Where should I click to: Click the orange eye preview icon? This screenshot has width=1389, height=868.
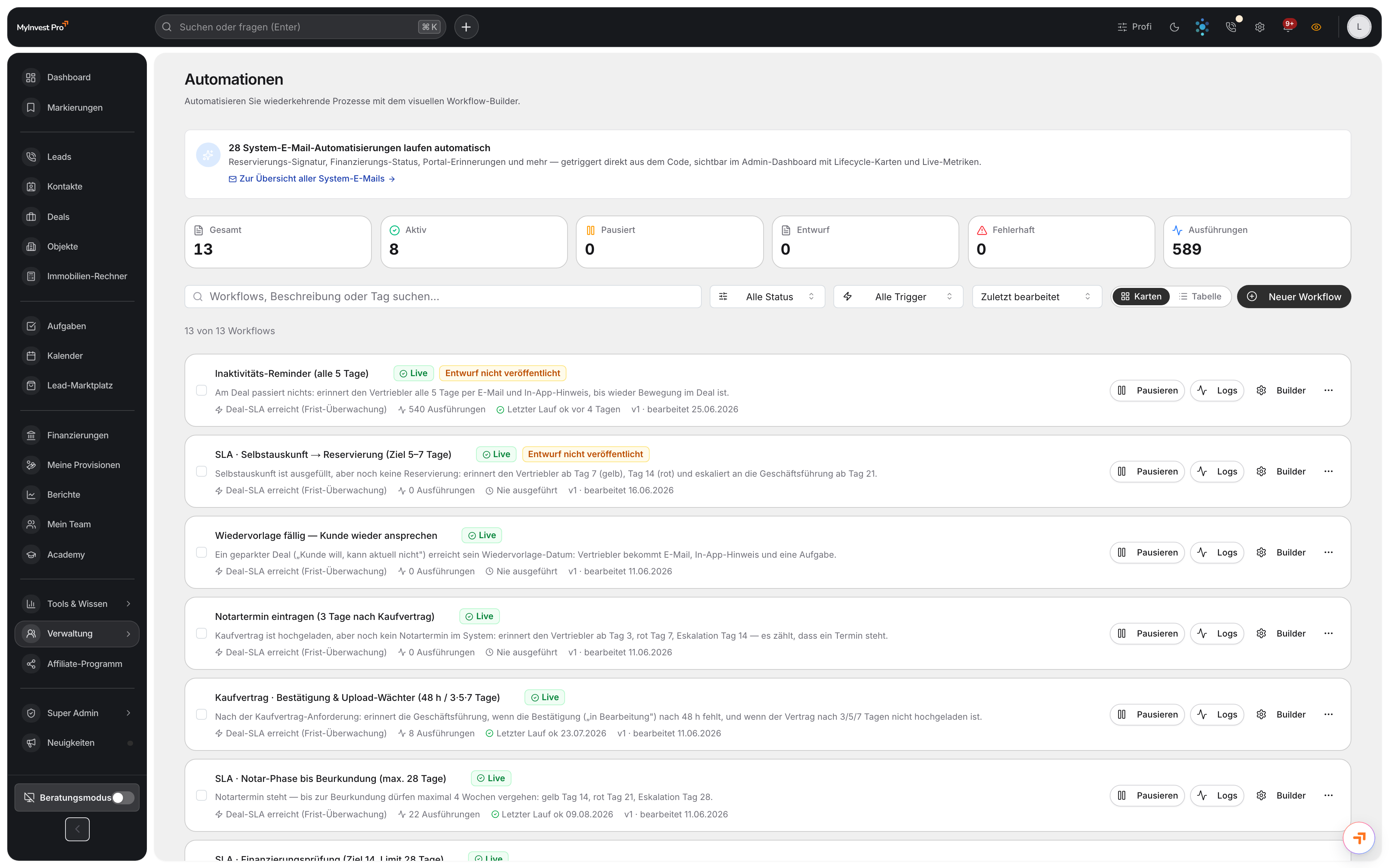pos(1316,27)
